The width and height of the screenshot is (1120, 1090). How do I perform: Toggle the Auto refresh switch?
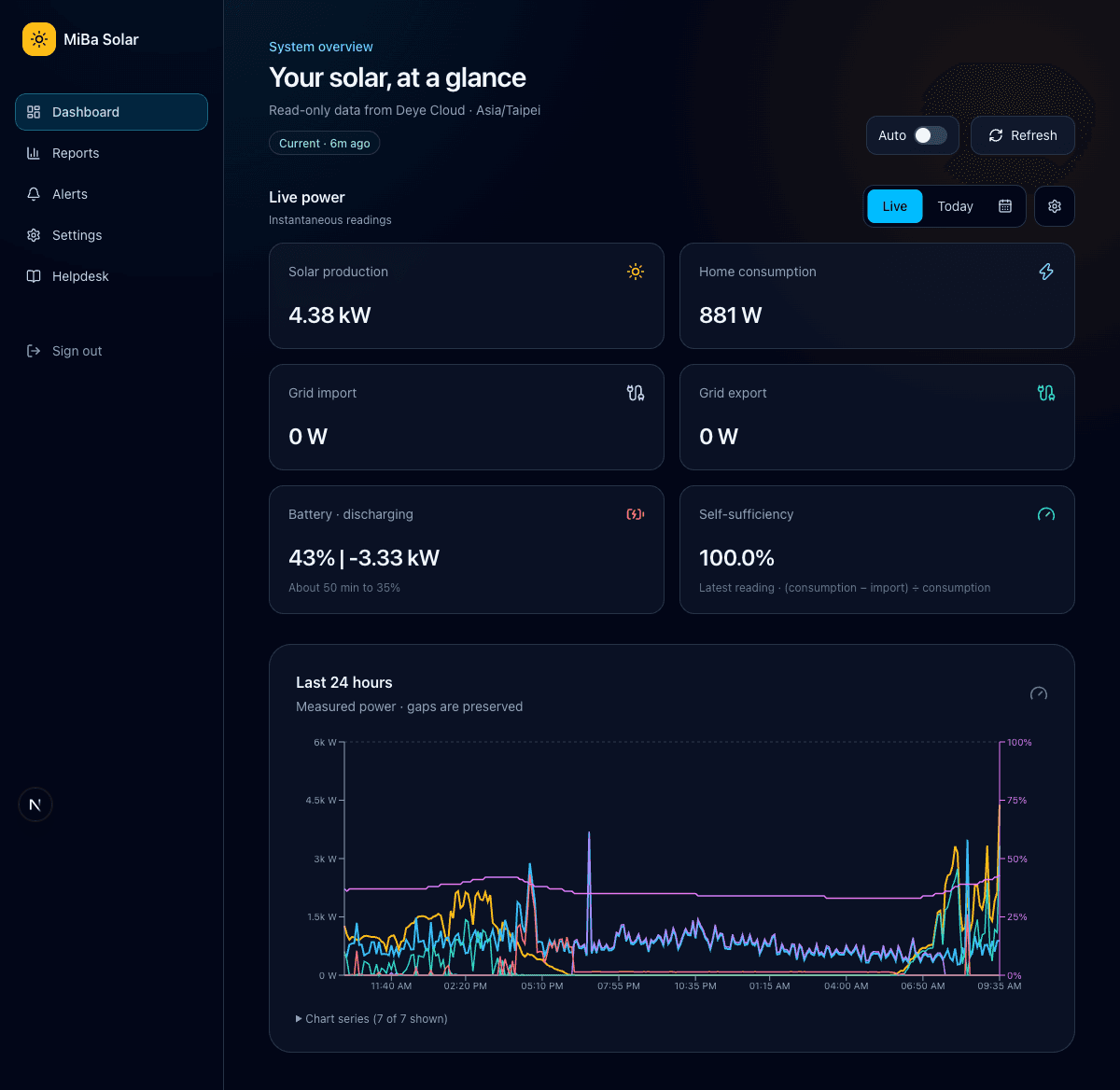pos(930,135)
